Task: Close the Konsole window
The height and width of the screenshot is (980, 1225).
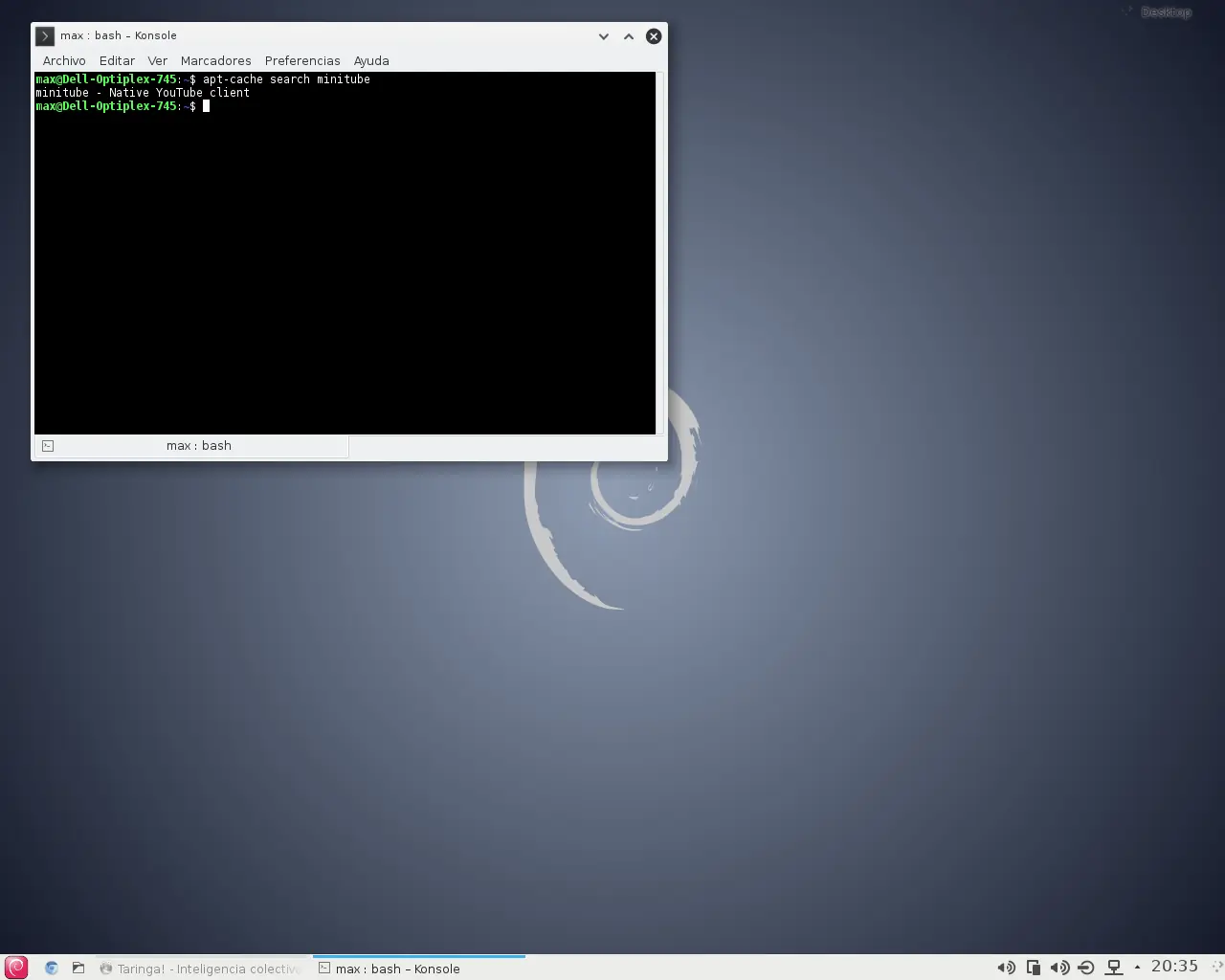Action: (x=654, y=36)
